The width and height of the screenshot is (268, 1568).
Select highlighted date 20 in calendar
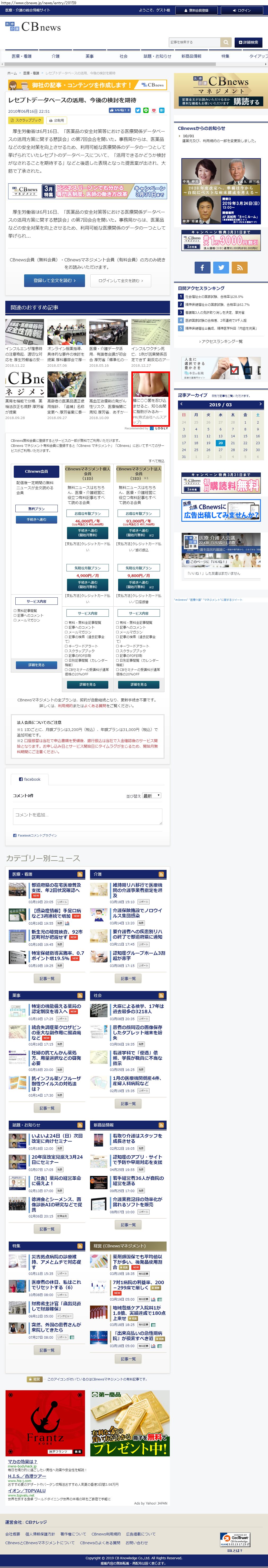[x=221, y=443]
